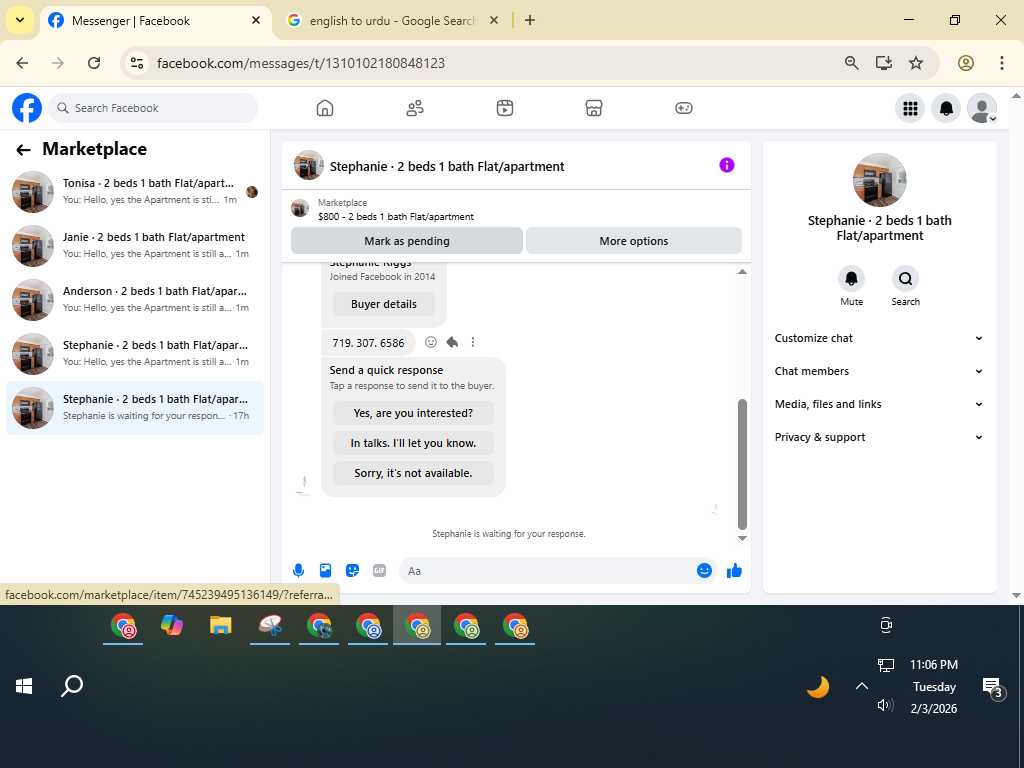React to the 719. 307. 6586 message
Screen dimensions: 1024x768
click(431, 342)
